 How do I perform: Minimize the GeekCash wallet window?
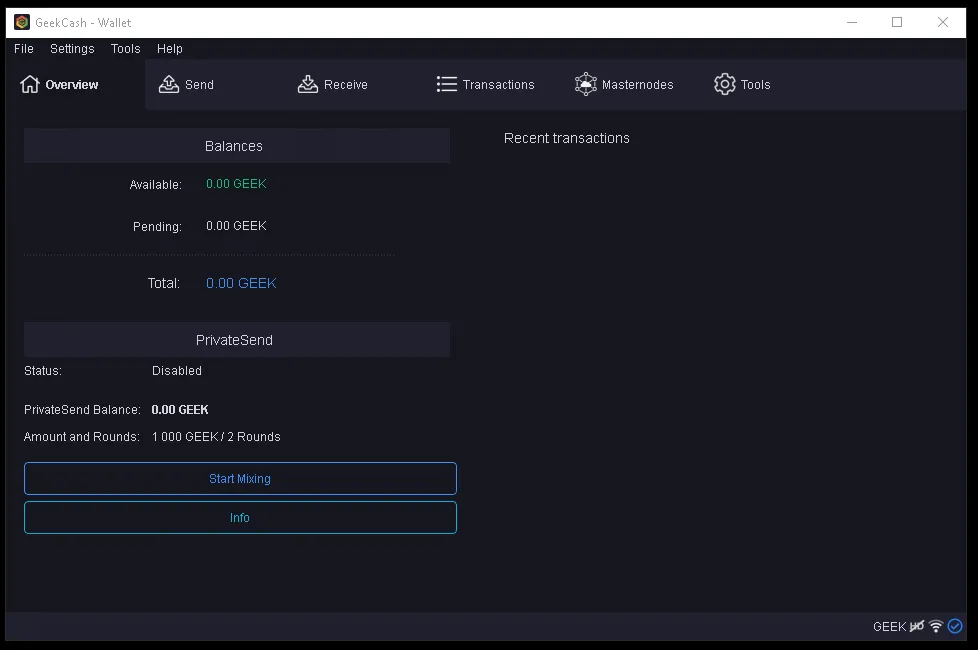(852, 22)
